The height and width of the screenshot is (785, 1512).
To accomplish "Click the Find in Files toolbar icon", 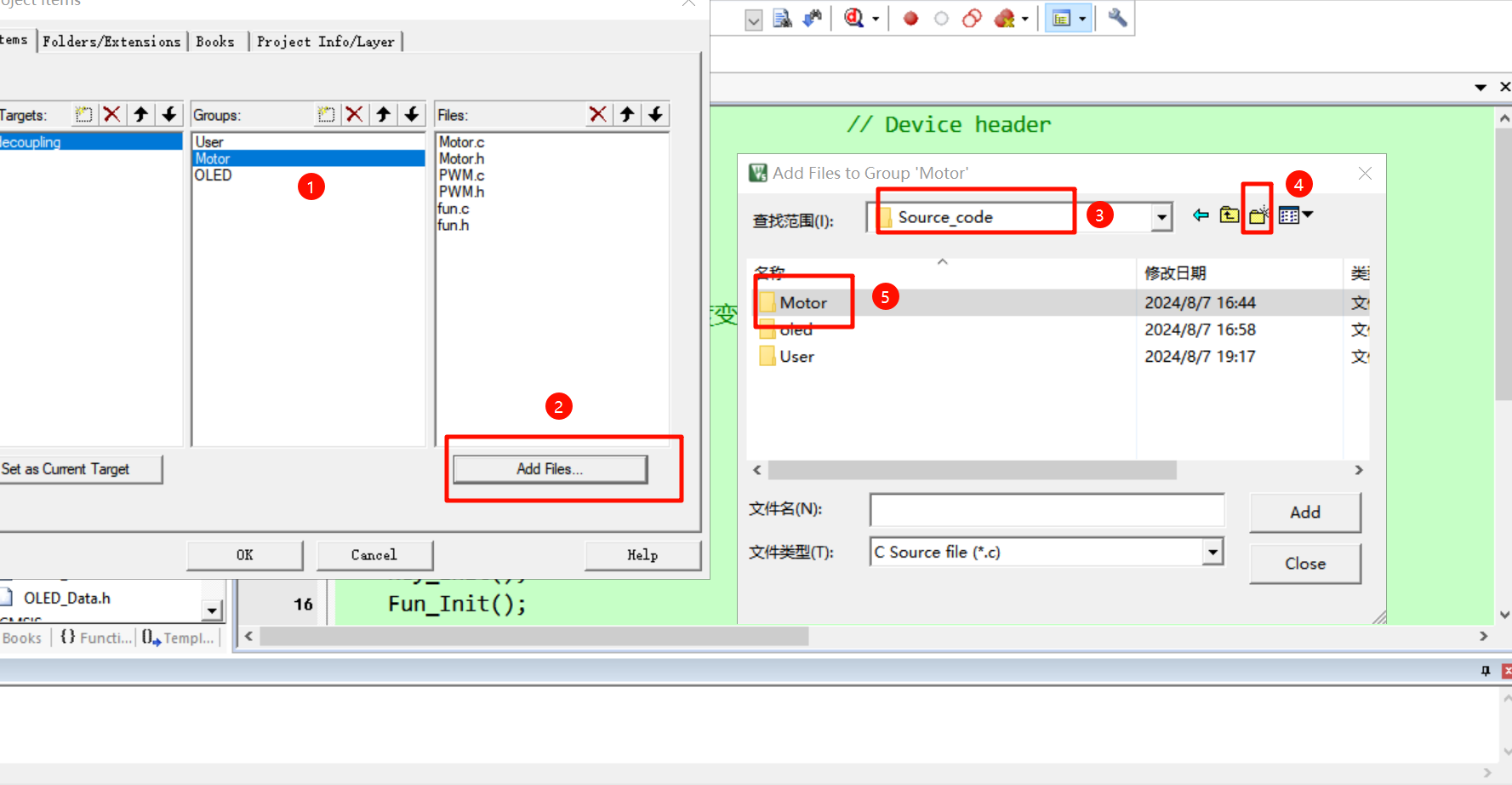I will [782, 18].
